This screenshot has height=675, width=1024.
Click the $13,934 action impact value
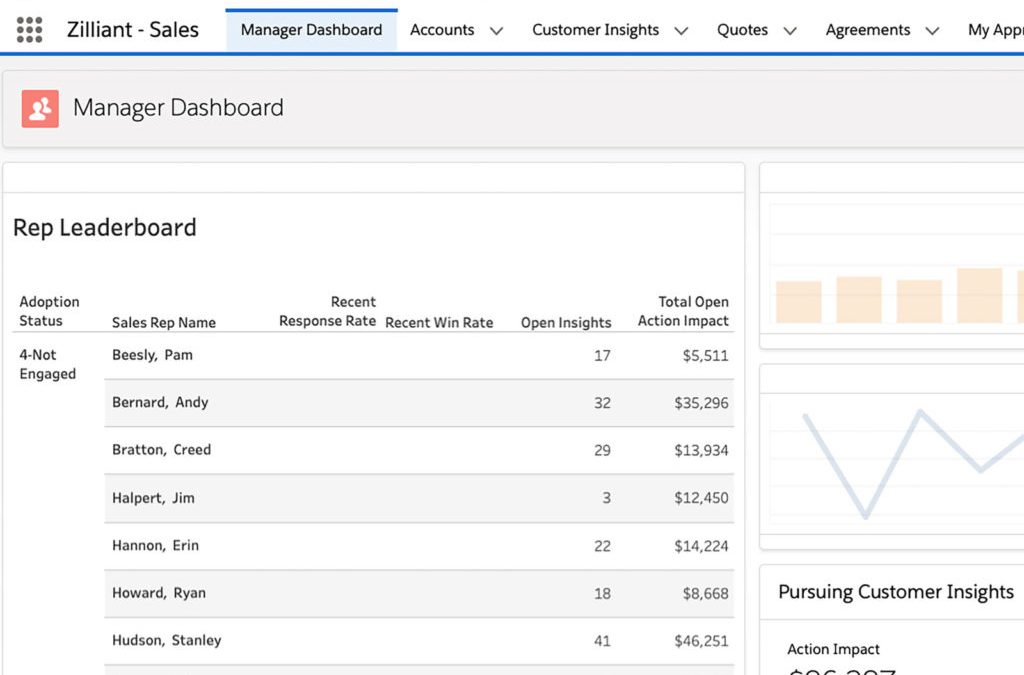pos(701,450)
